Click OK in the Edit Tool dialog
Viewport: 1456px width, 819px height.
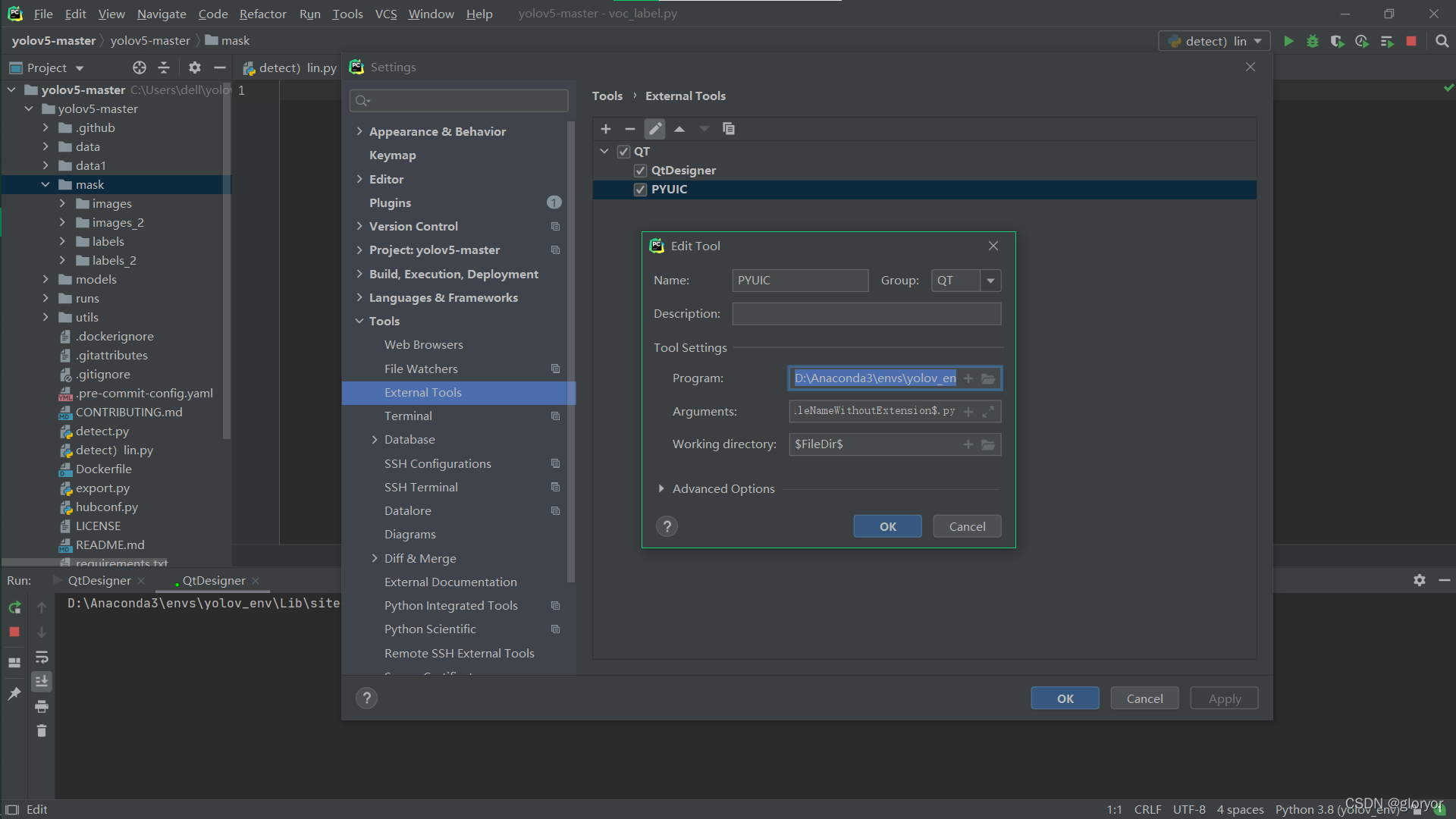tap(887, 526)
